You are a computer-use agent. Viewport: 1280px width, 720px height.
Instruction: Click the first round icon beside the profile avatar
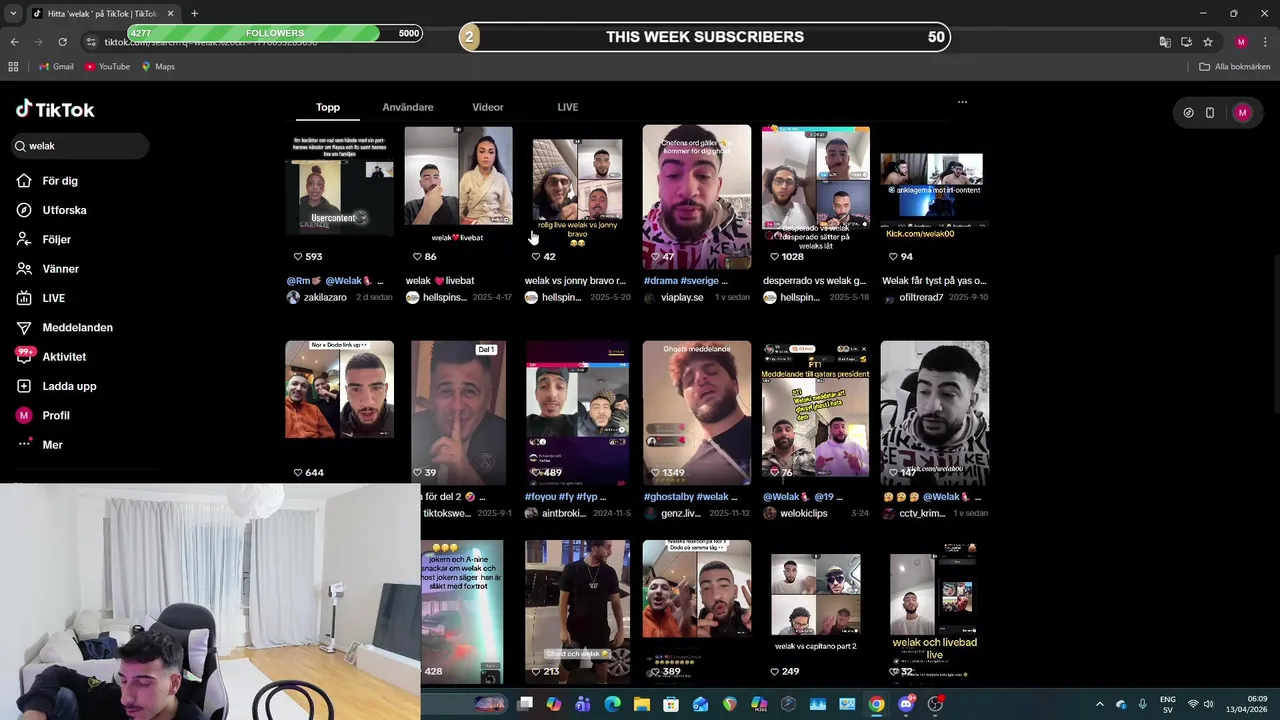click(1188, 113)
